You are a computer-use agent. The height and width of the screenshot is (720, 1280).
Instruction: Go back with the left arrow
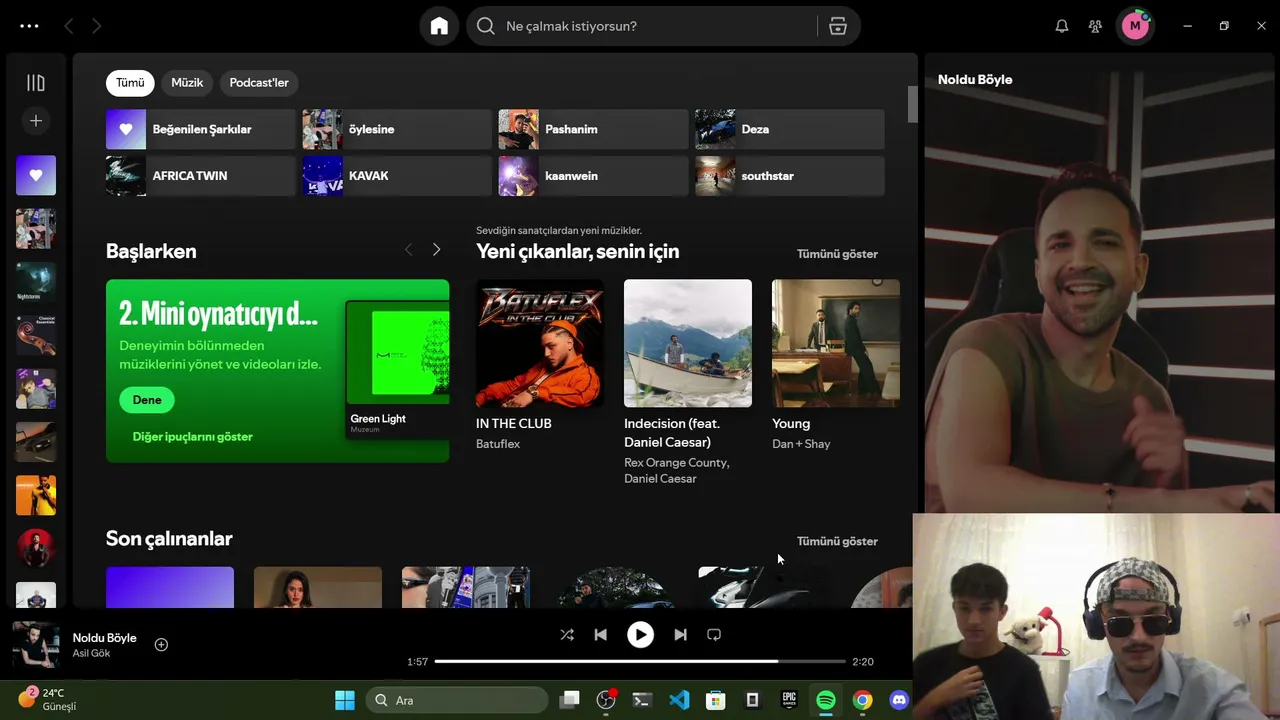tap(68, 26)
